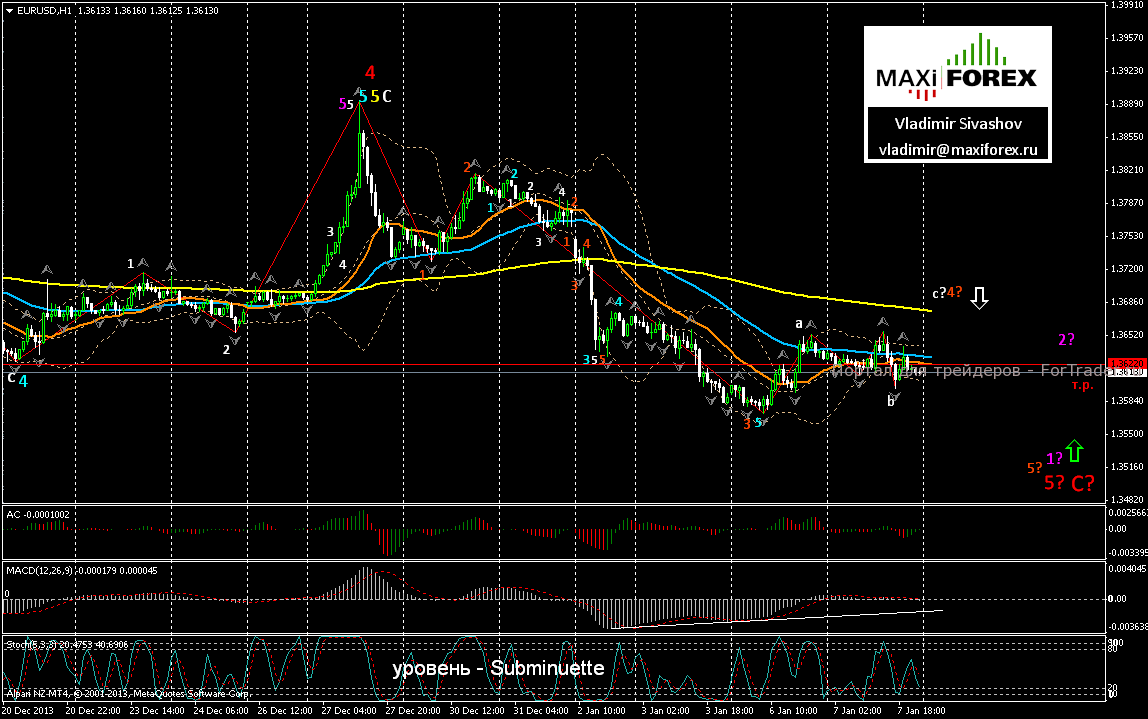This screenshot has height=719, width=1148.
Task: Click the Vladimir Sivashov name text
Action: tap(957, 123)
